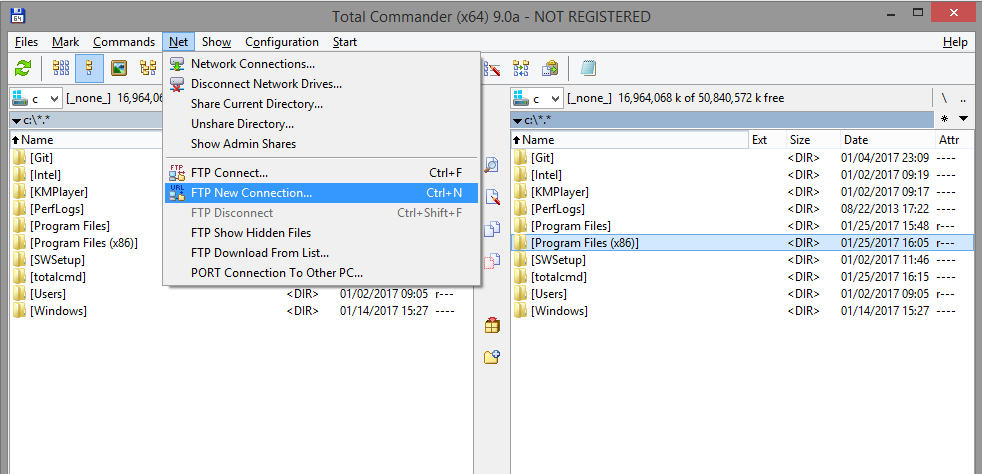Viewport: 982px width, 474px height.
Task: Sort left panel by Name column header
Action: (x=86, y=140)
